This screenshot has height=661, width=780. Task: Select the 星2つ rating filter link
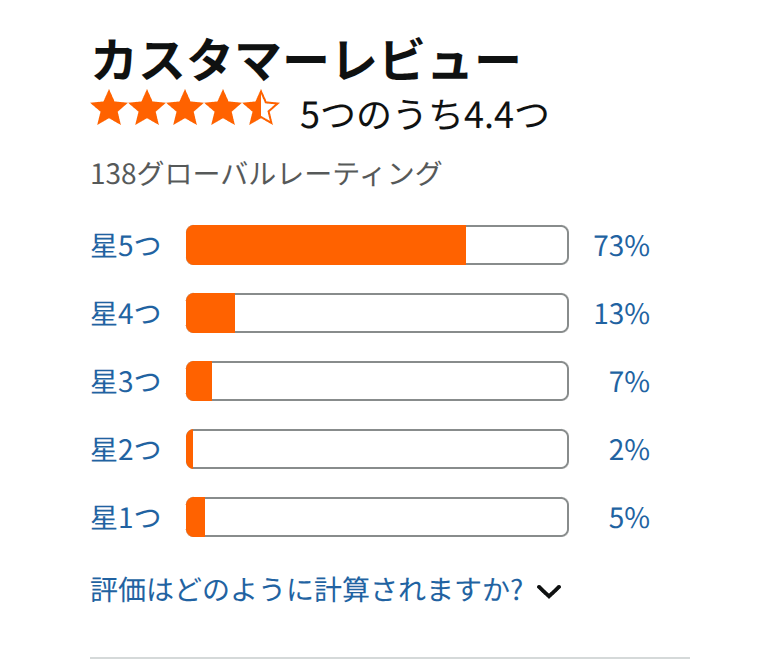pyautogui.click(x=126, y=450)
